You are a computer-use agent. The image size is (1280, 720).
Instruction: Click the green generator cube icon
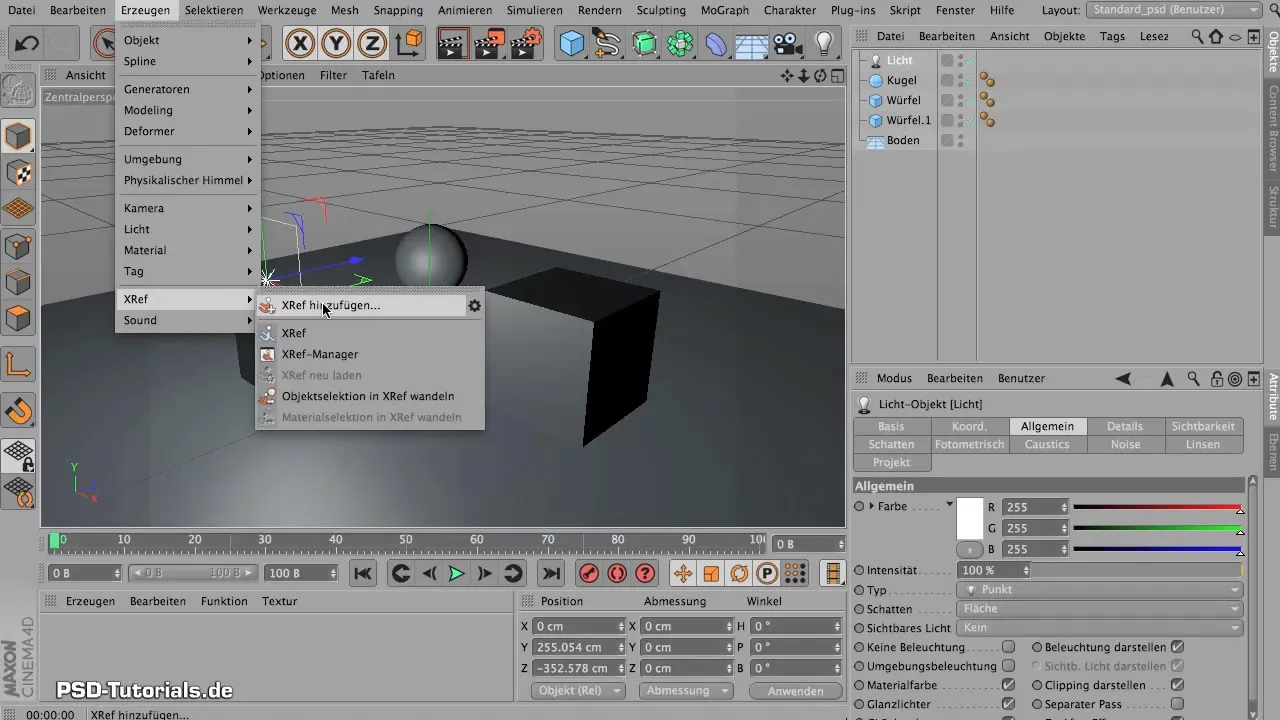click(x=644, y=43)
